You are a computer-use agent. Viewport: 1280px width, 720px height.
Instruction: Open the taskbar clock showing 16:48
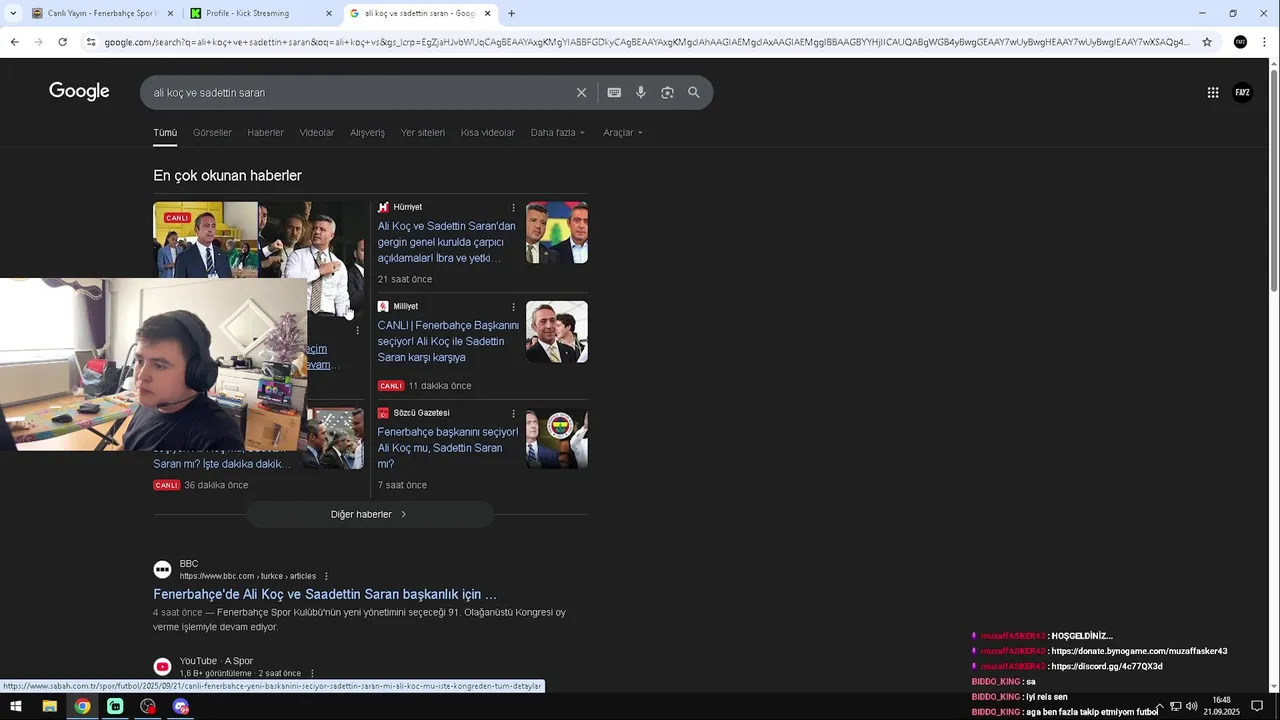point(1221,706)
